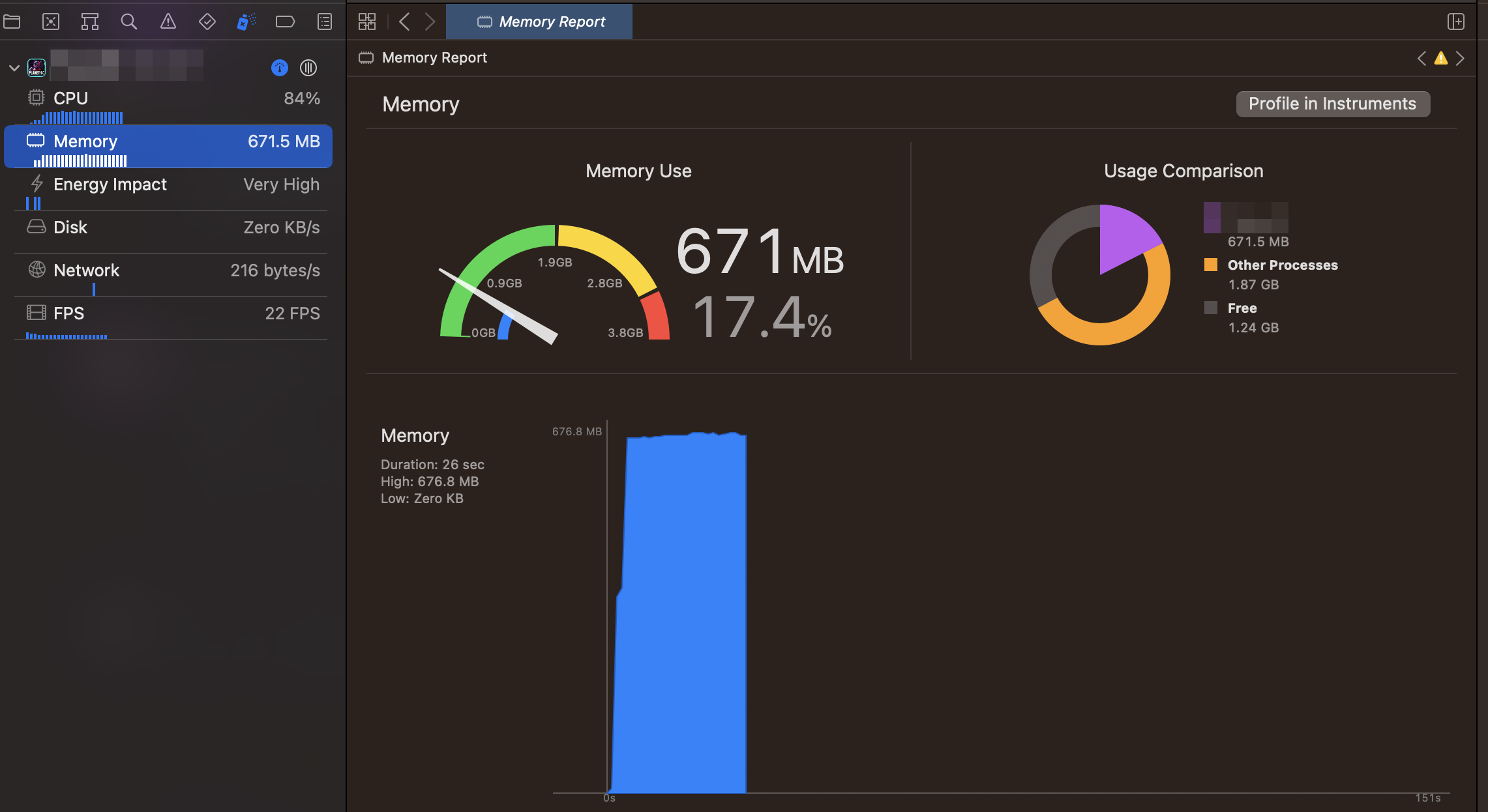This screenshot has width=1488, height=812.
Task: Click Profile in Instruments button
Action: 1332,104
